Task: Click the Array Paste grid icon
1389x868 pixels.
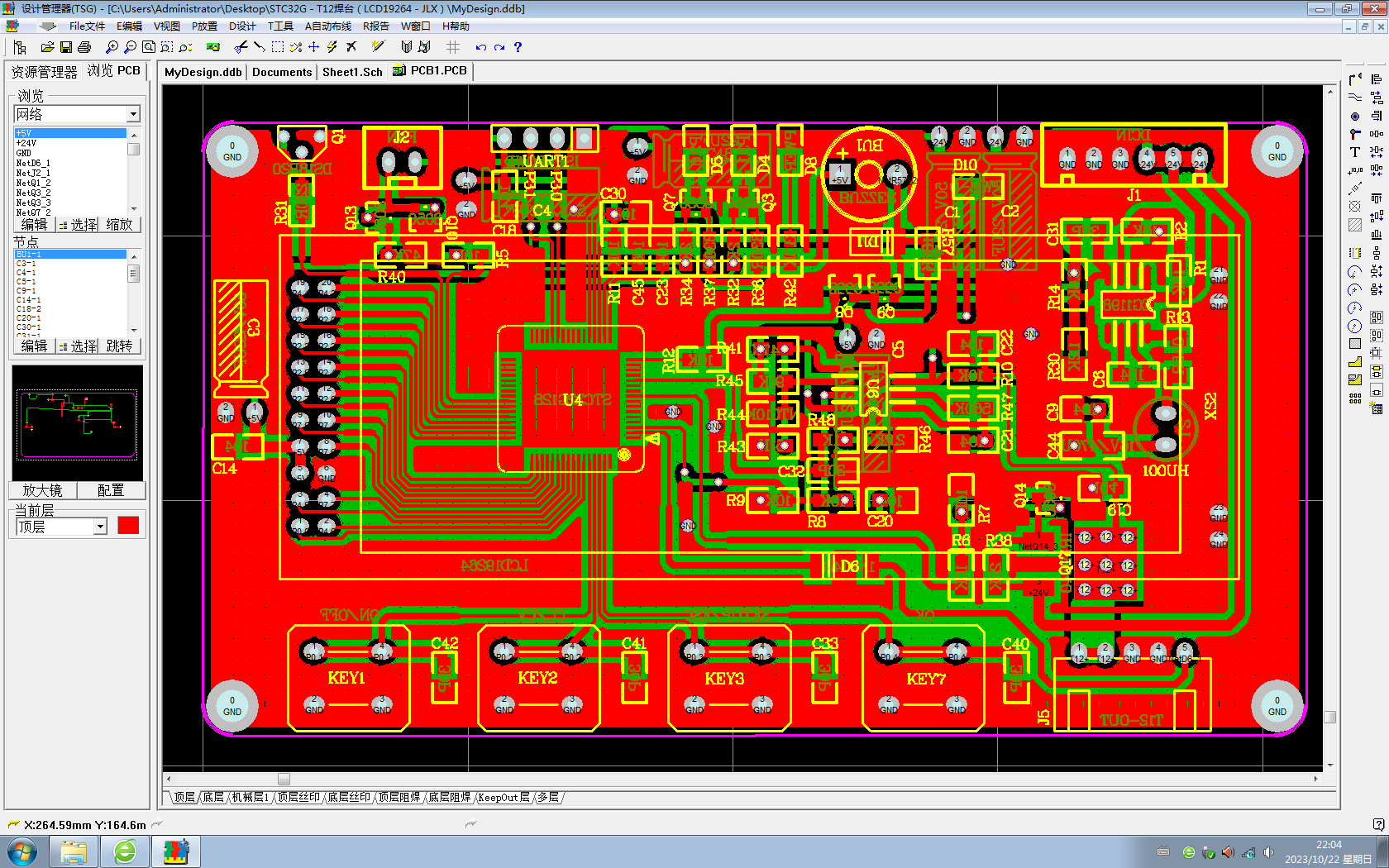Action: [x=1355, y=398]
